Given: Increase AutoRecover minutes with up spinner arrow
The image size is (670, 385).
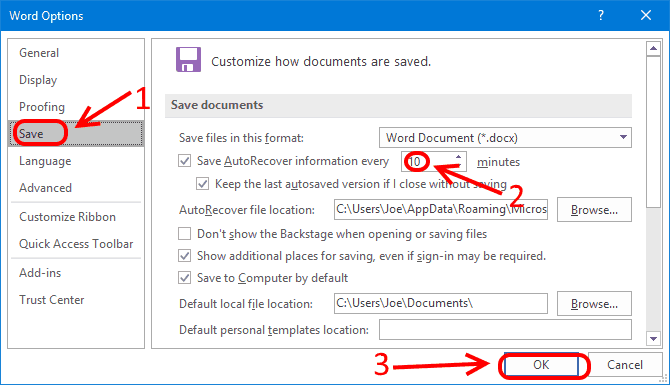Looking at the screenshot, I should coord(458,157).
